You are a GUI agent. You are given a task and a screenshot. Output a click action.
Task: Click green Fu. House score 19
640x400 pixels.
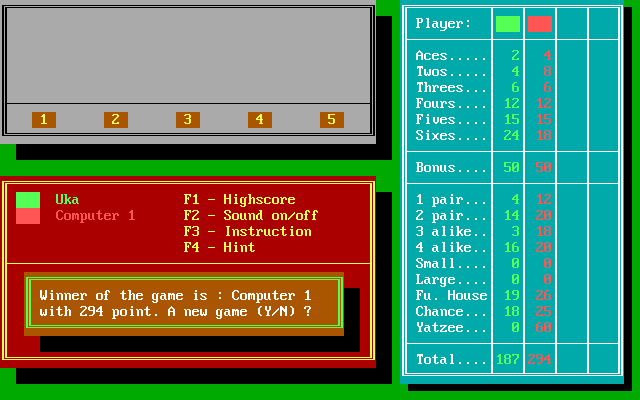coord(512,296)
